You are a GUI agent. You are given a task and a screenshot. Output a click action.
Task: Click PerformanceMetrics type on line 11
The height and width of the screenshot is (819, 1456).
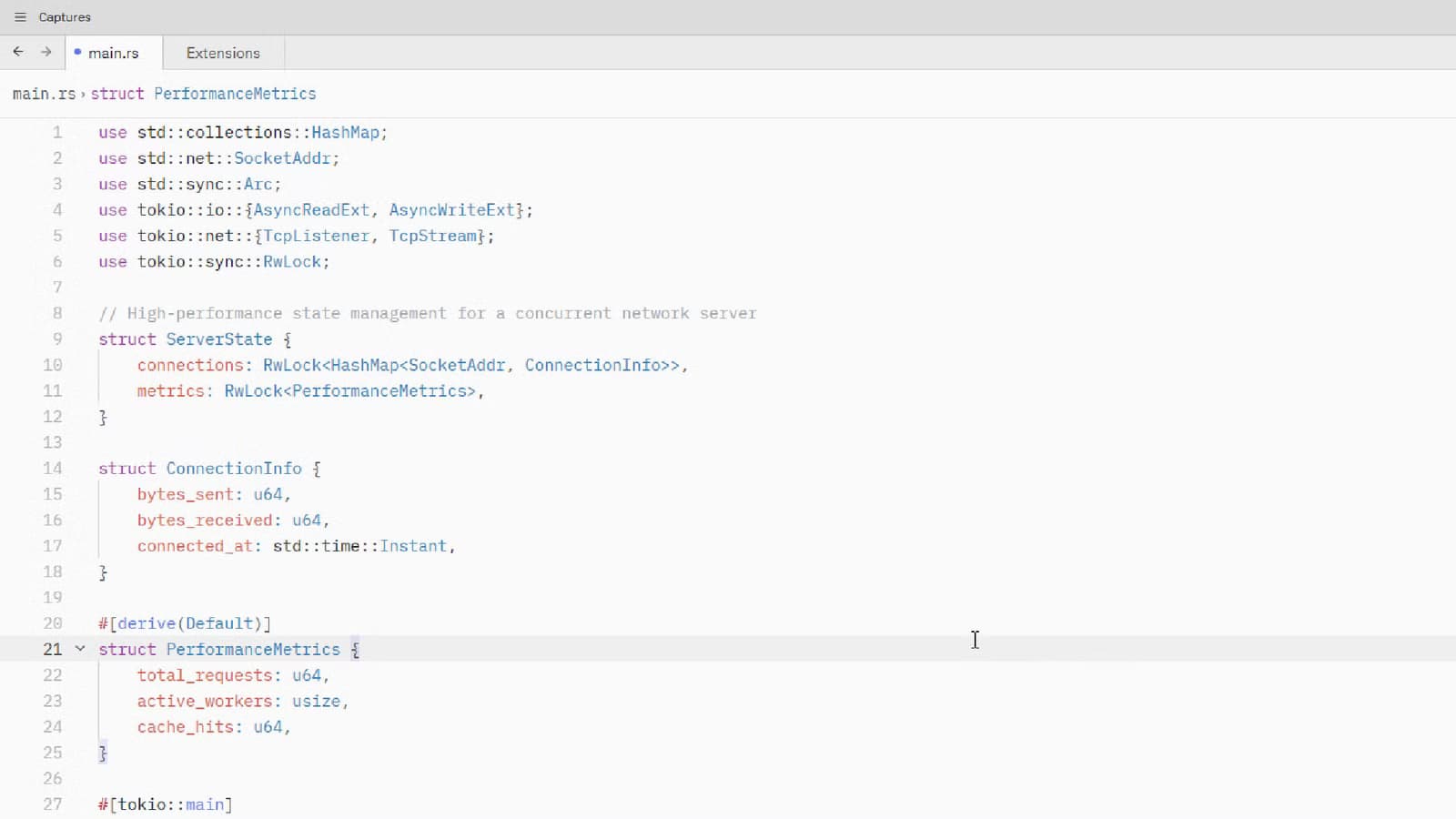pos(379,390)
